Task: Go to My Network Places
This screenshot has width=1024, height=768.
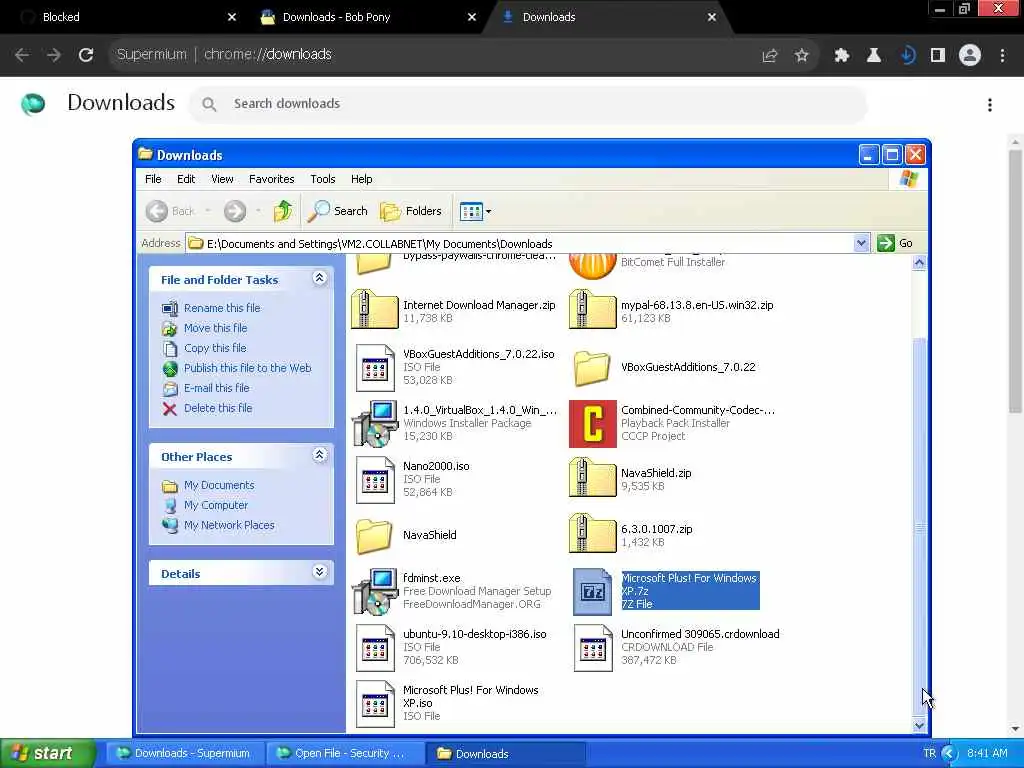Action: (229, 525)
